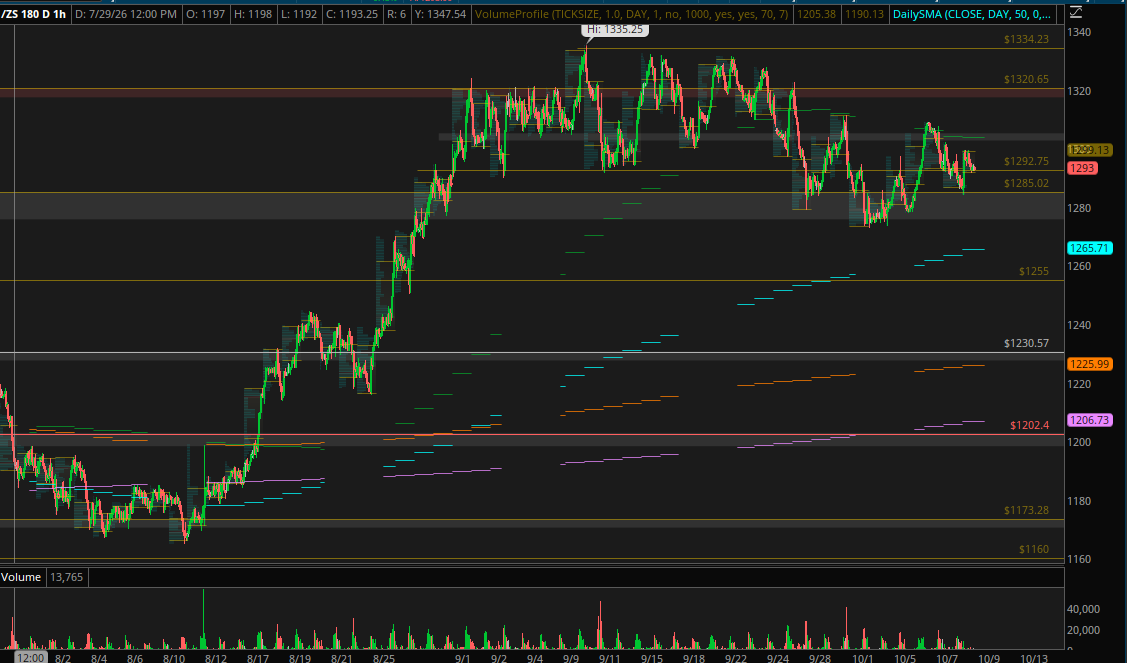Click the chart drawing-set icon above the price axis

tap(1075, 12)
